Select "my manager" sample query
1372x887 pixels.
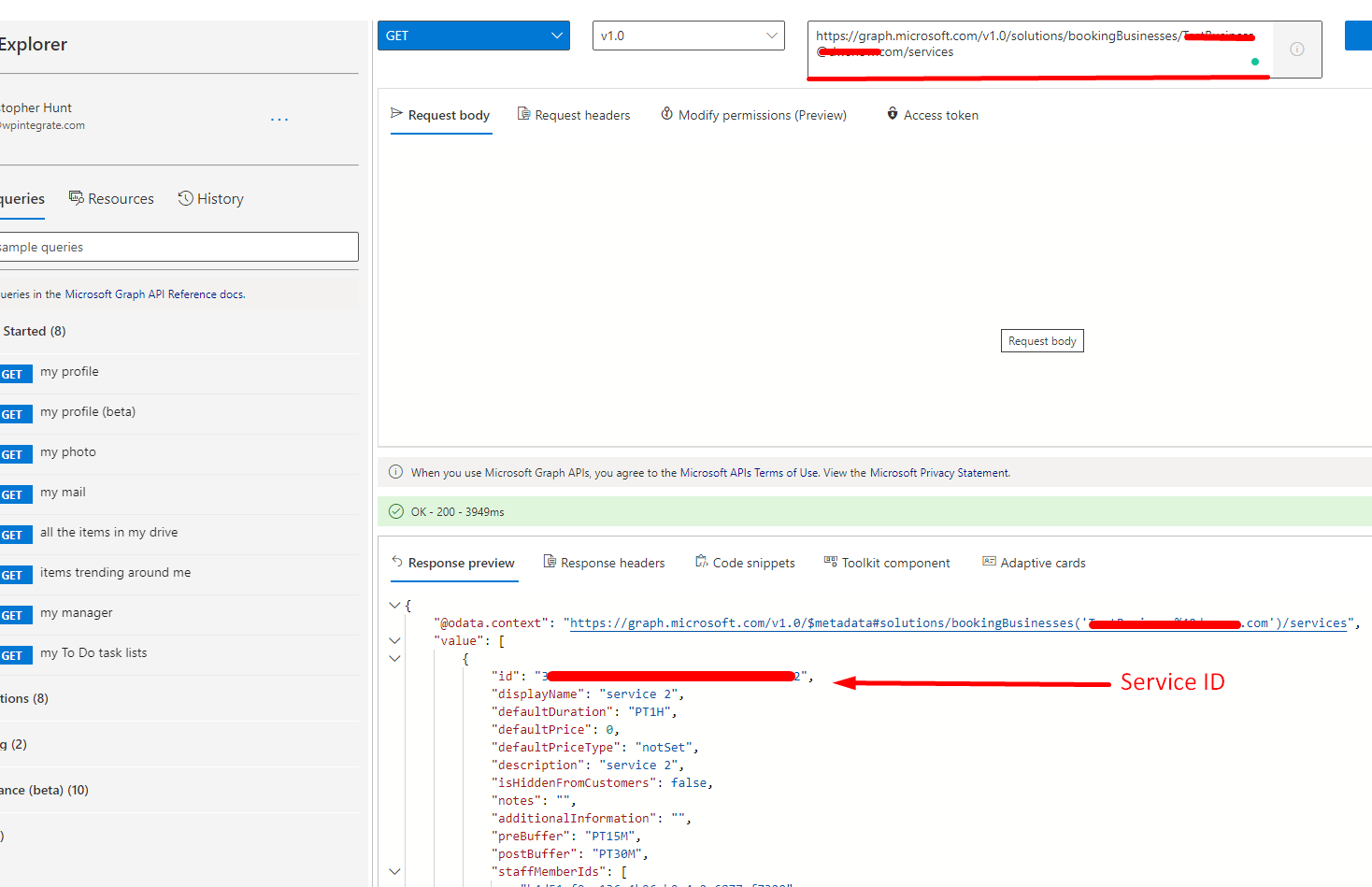178,614
